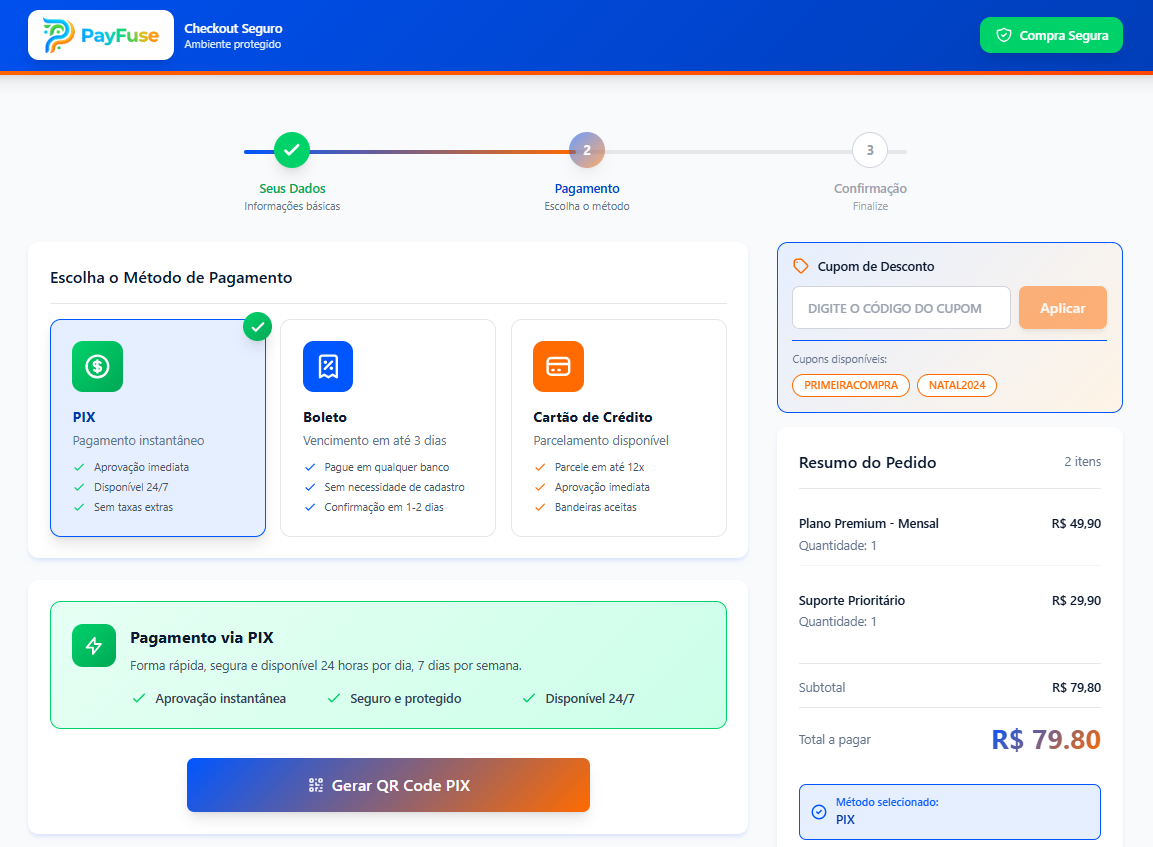
Task: Click the Gerar QR Code PIX button
Action: coord(388,785)
